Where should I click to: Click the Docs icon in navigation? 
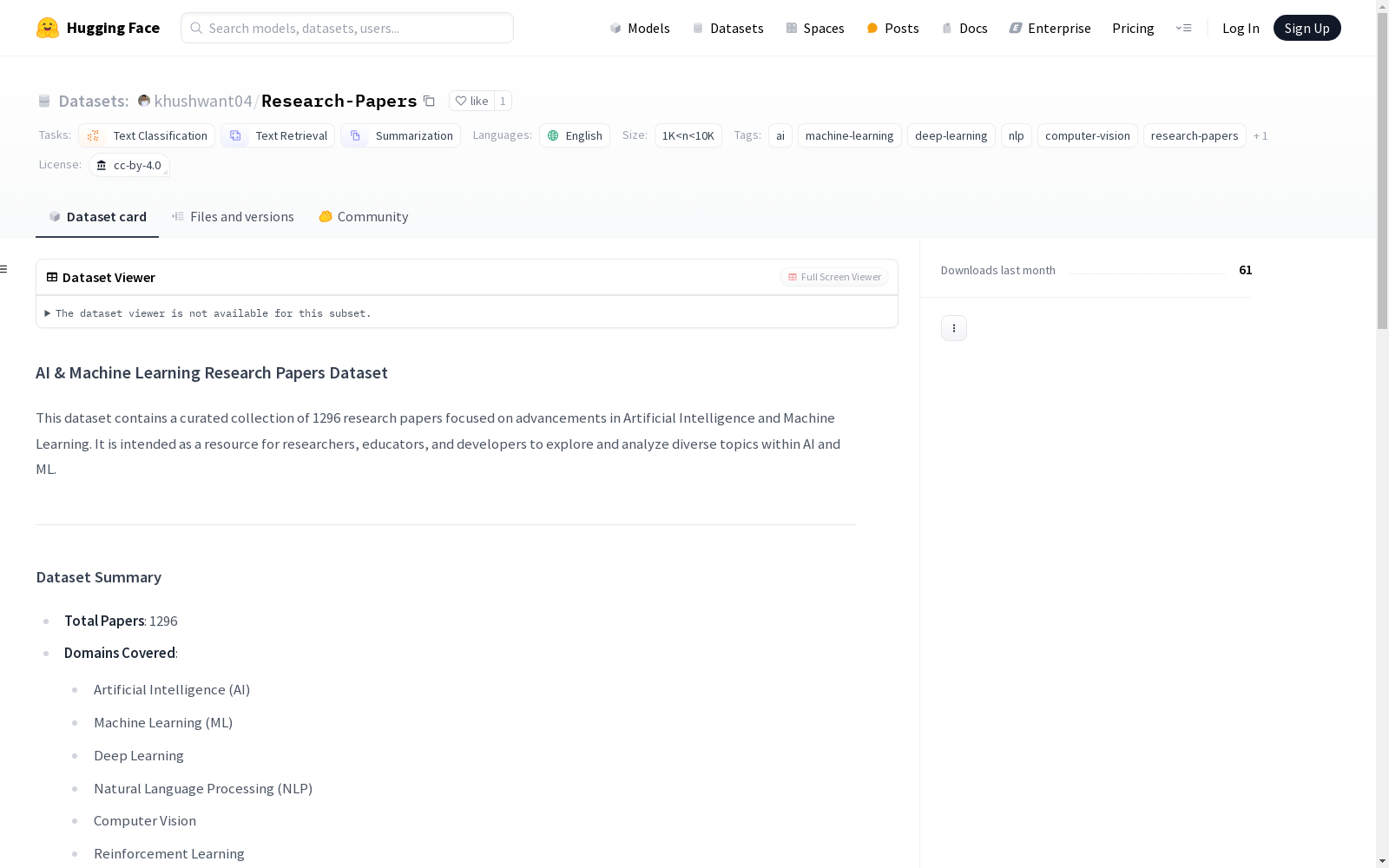(947, 28)
